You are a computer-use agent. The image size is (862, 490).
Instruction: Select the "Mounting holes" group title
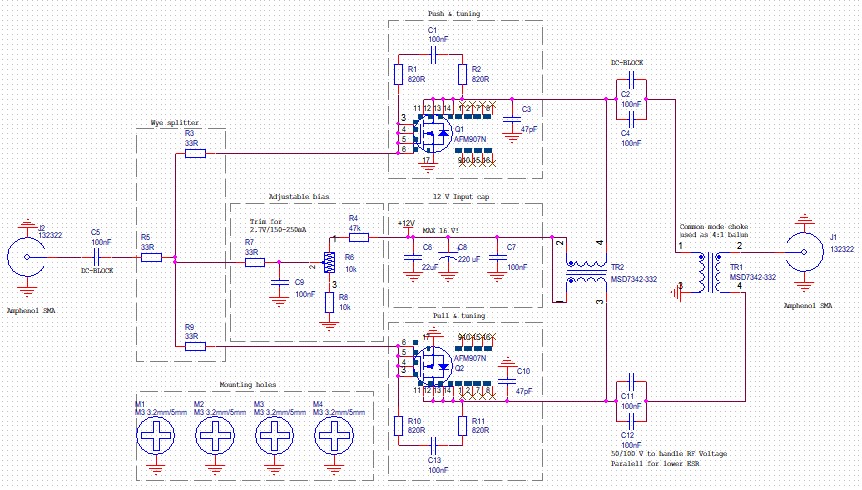[248, 385]
